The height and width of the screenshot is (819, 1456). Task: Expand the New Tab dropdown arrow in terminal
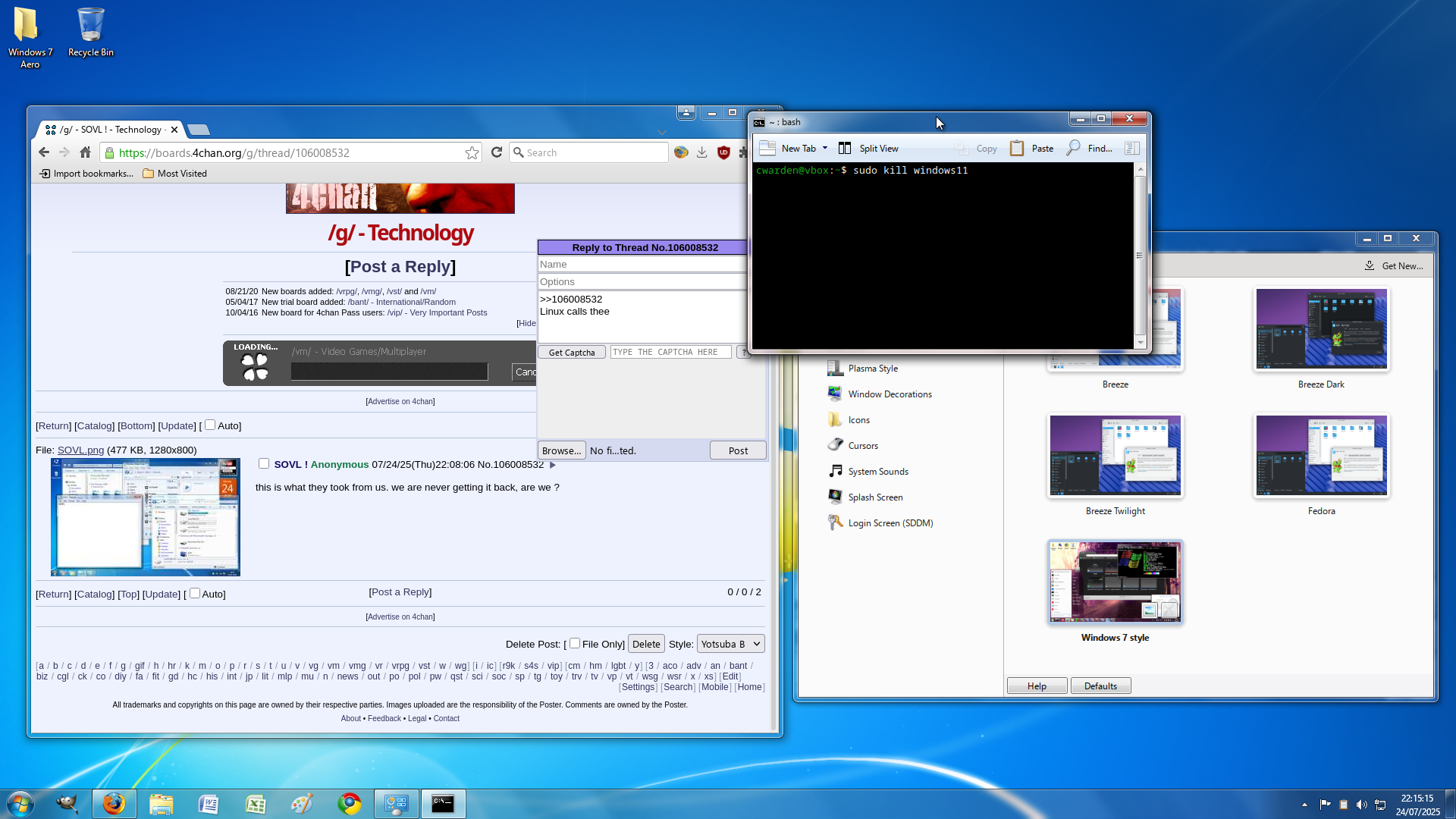coord(825,149)
